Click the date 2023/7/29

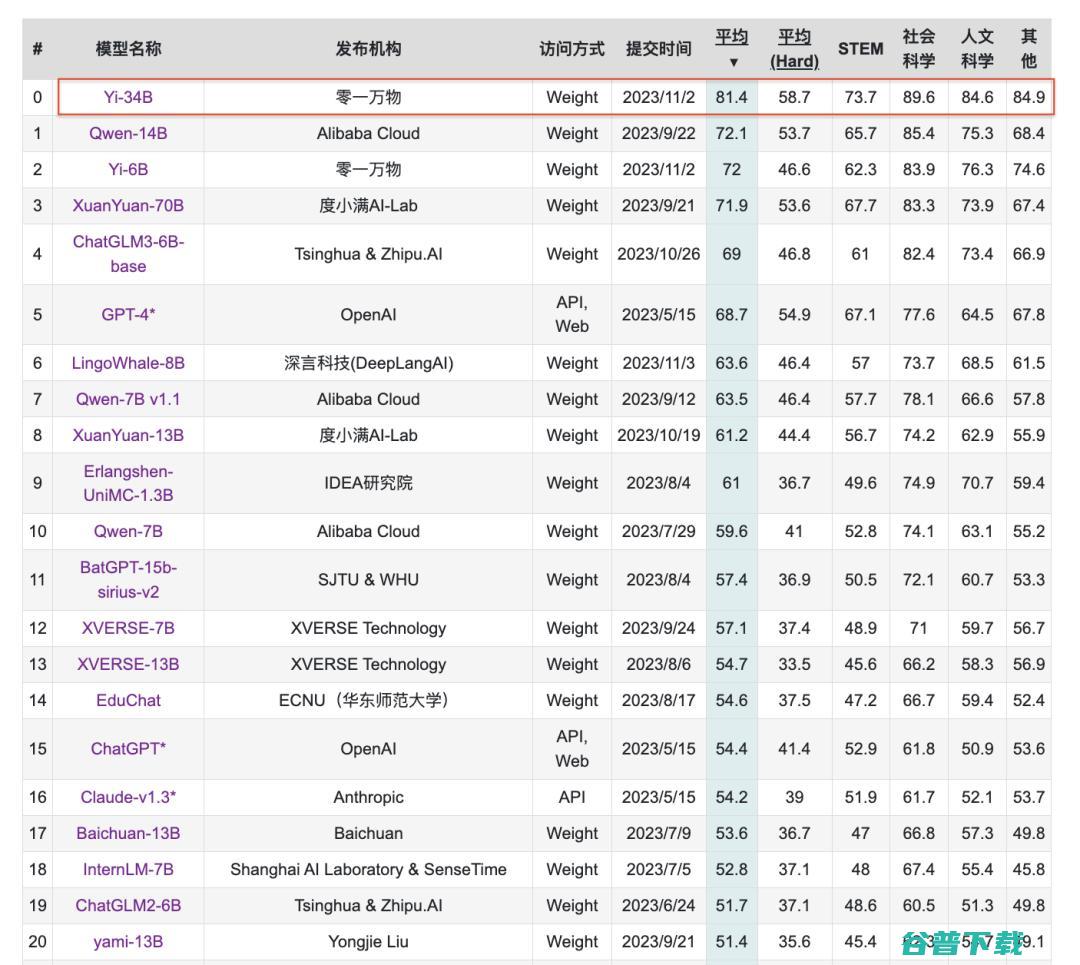coord(658,531)
